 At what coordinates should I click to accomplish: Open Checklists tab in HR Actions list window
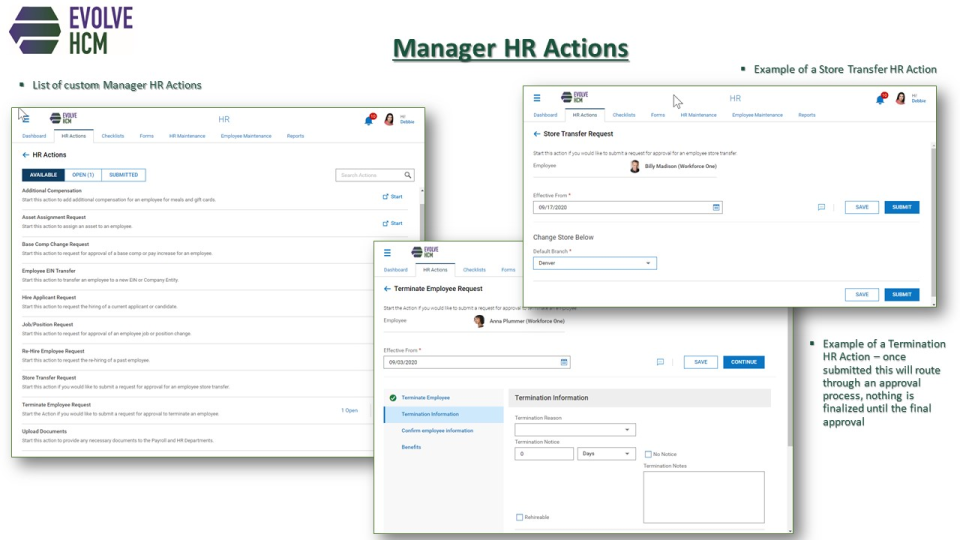113,136
